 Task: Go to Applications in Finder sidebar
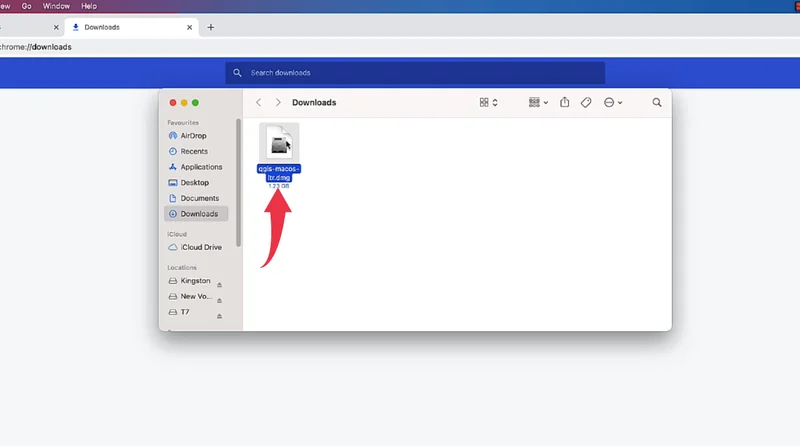coord(201,167)
